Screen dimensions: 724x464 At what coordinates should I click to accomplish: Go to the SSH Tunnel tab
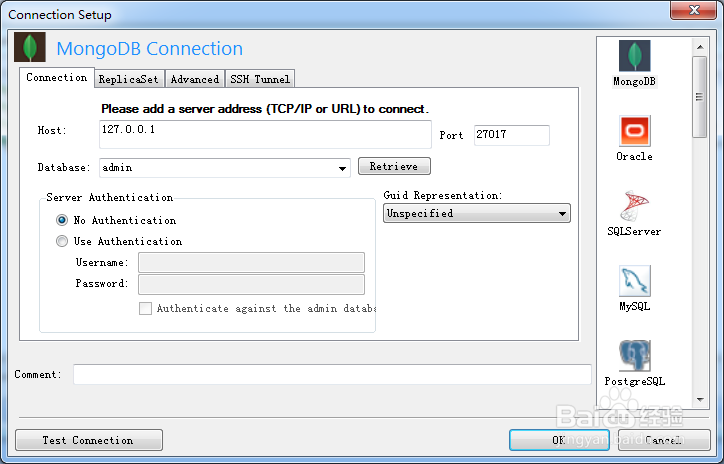tap(259, 79)
